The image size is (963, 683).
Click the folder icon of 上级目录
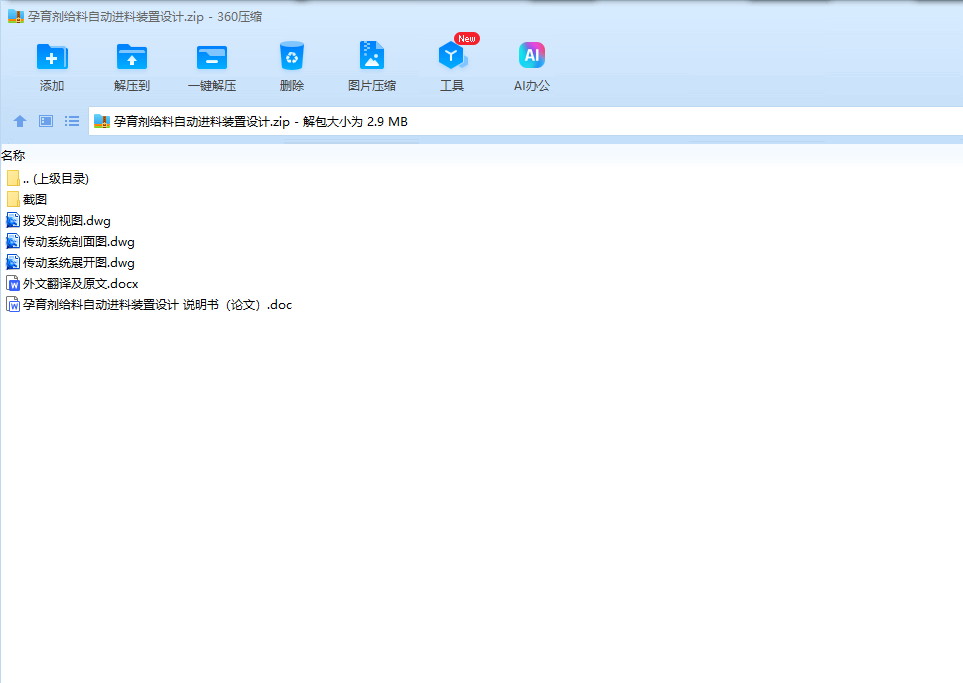[x=13, y=178]
